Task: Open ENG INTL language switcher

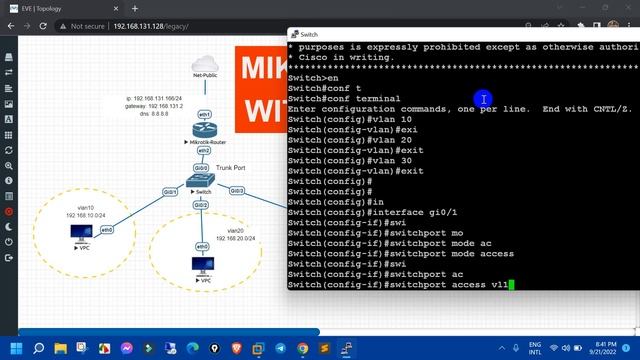Action: click(x=535, y=348)
